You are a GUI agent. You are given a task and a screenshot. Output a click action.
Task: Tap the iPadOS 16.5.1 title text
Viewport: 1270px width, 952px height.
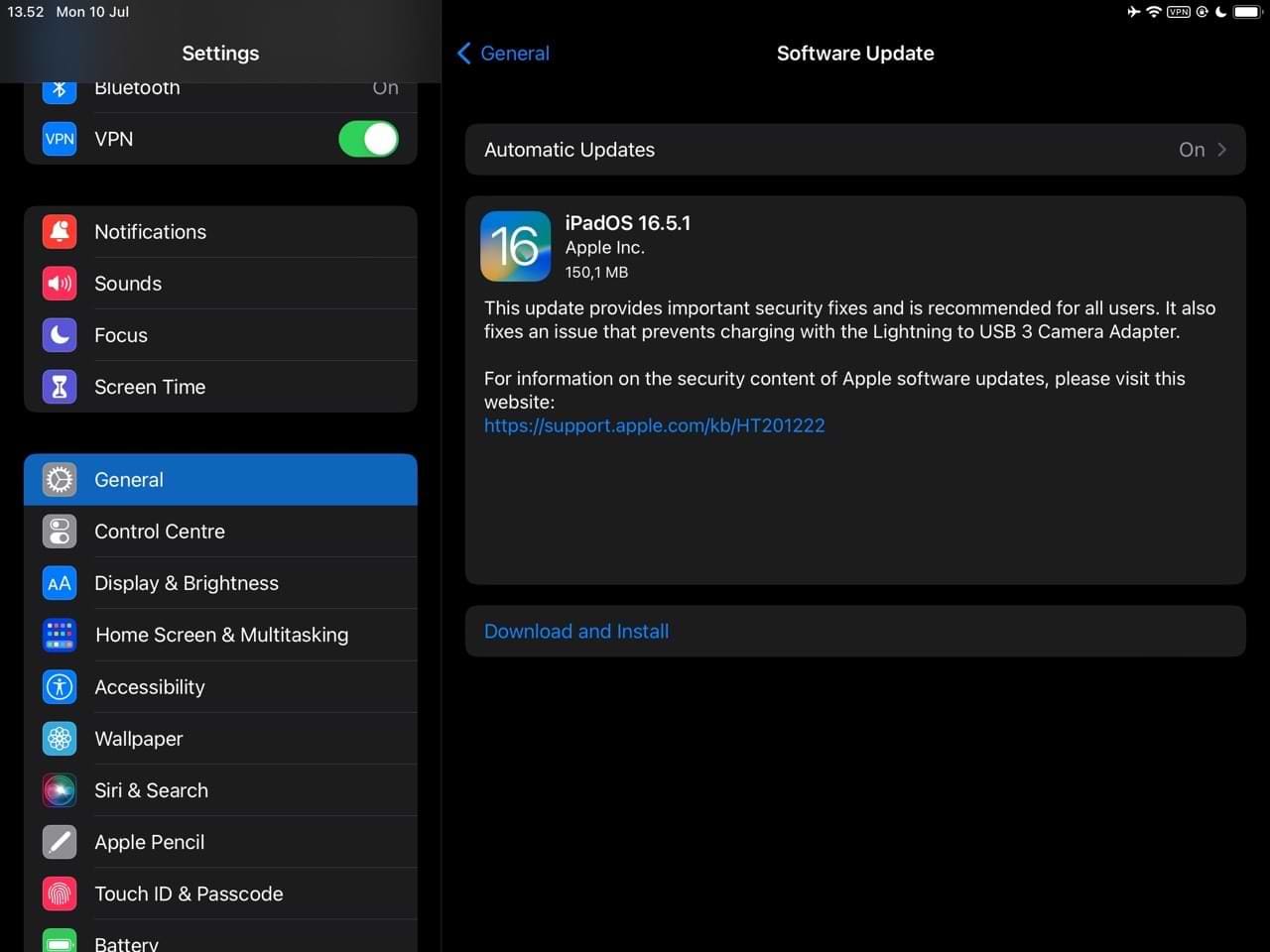(x=628, y=223)
